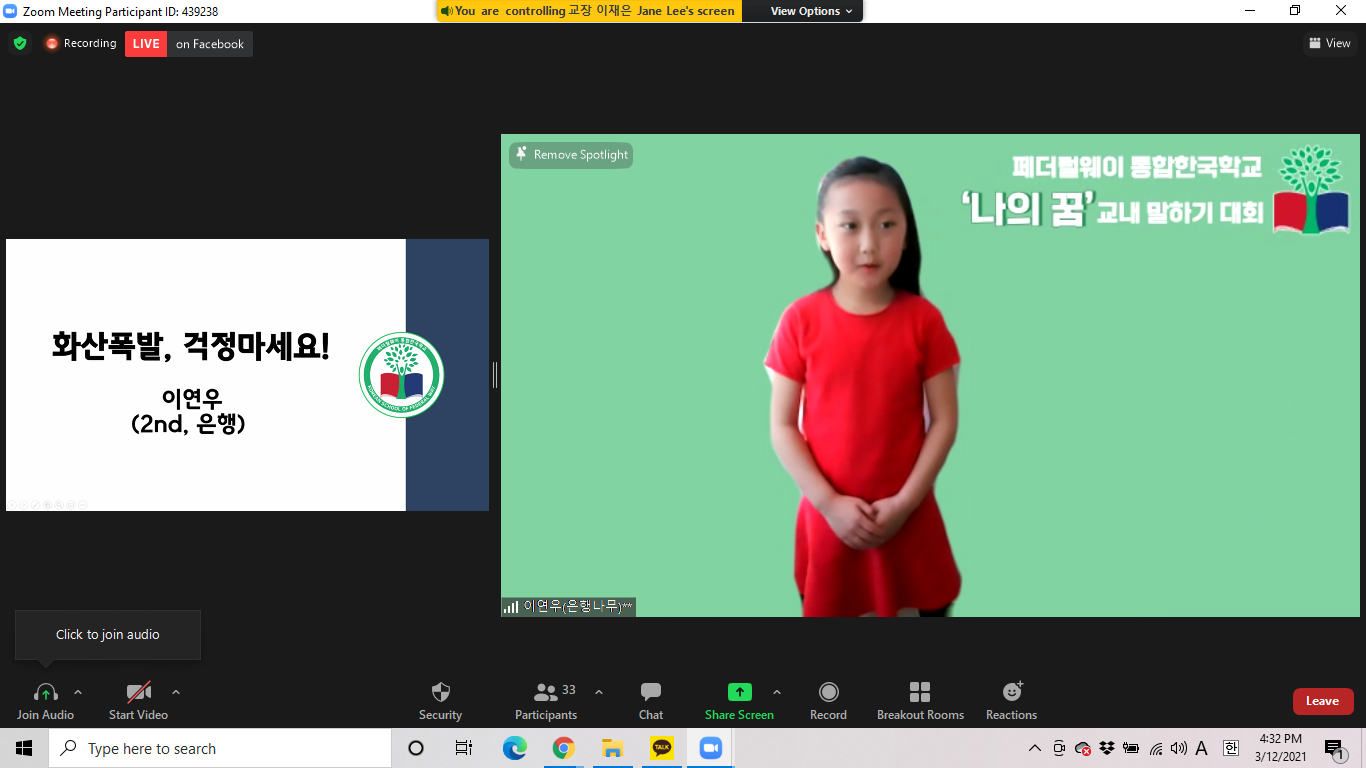This screenshot has height=768, width=1366.
Task: Open the Participants panel
Action: (x=546, y=692)
